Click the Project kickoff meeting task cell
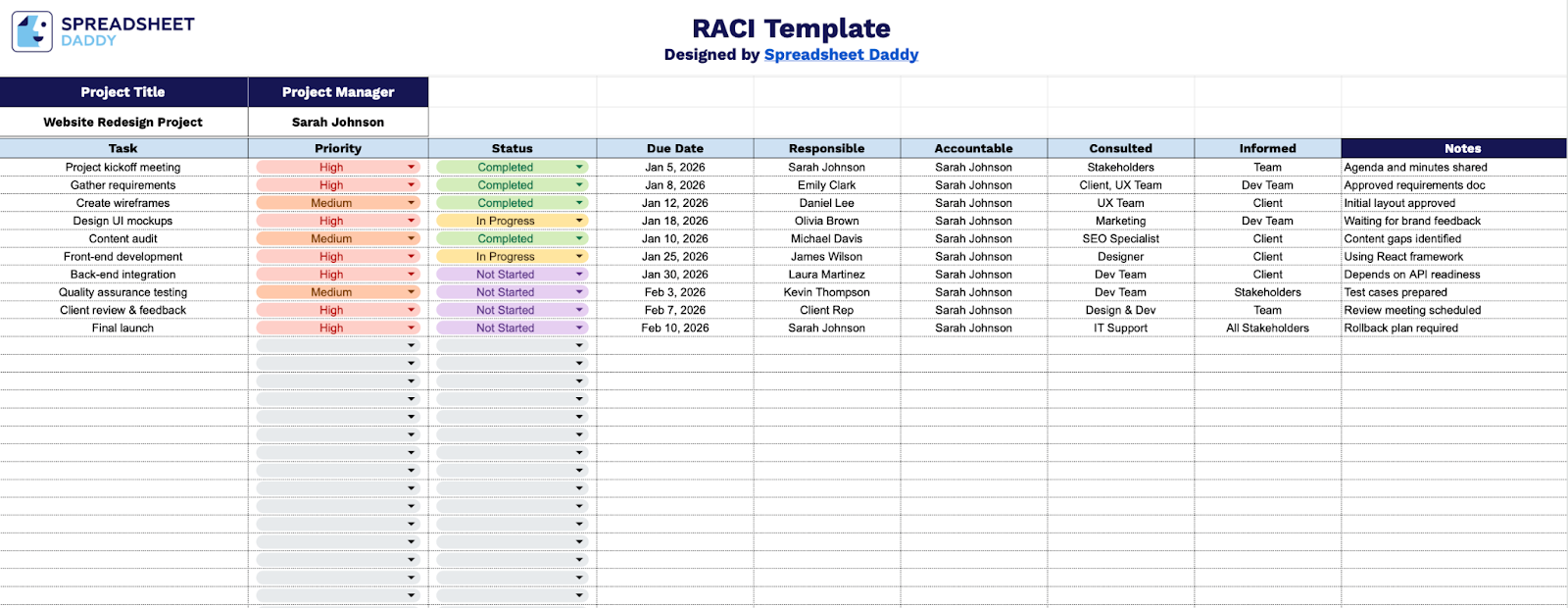Viewport: 1568px width, 608px height. point(123,168)
